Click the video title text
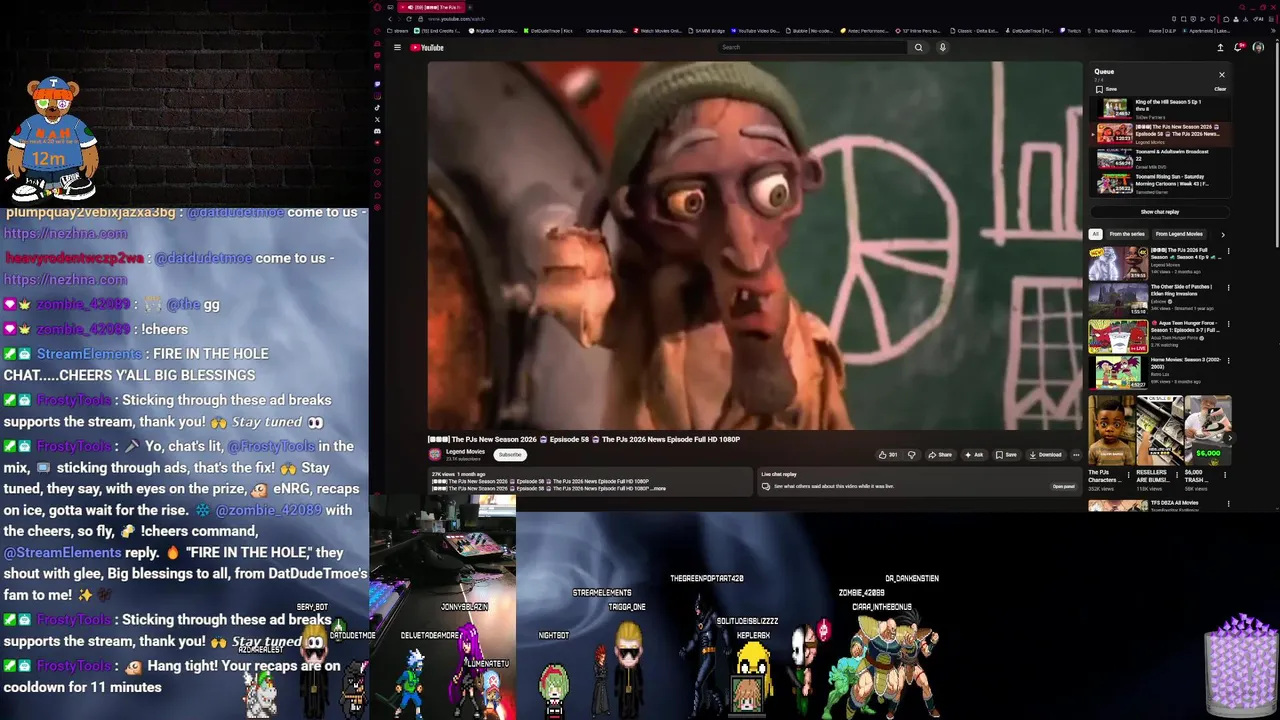1280x720 pixels. point(585,439)
